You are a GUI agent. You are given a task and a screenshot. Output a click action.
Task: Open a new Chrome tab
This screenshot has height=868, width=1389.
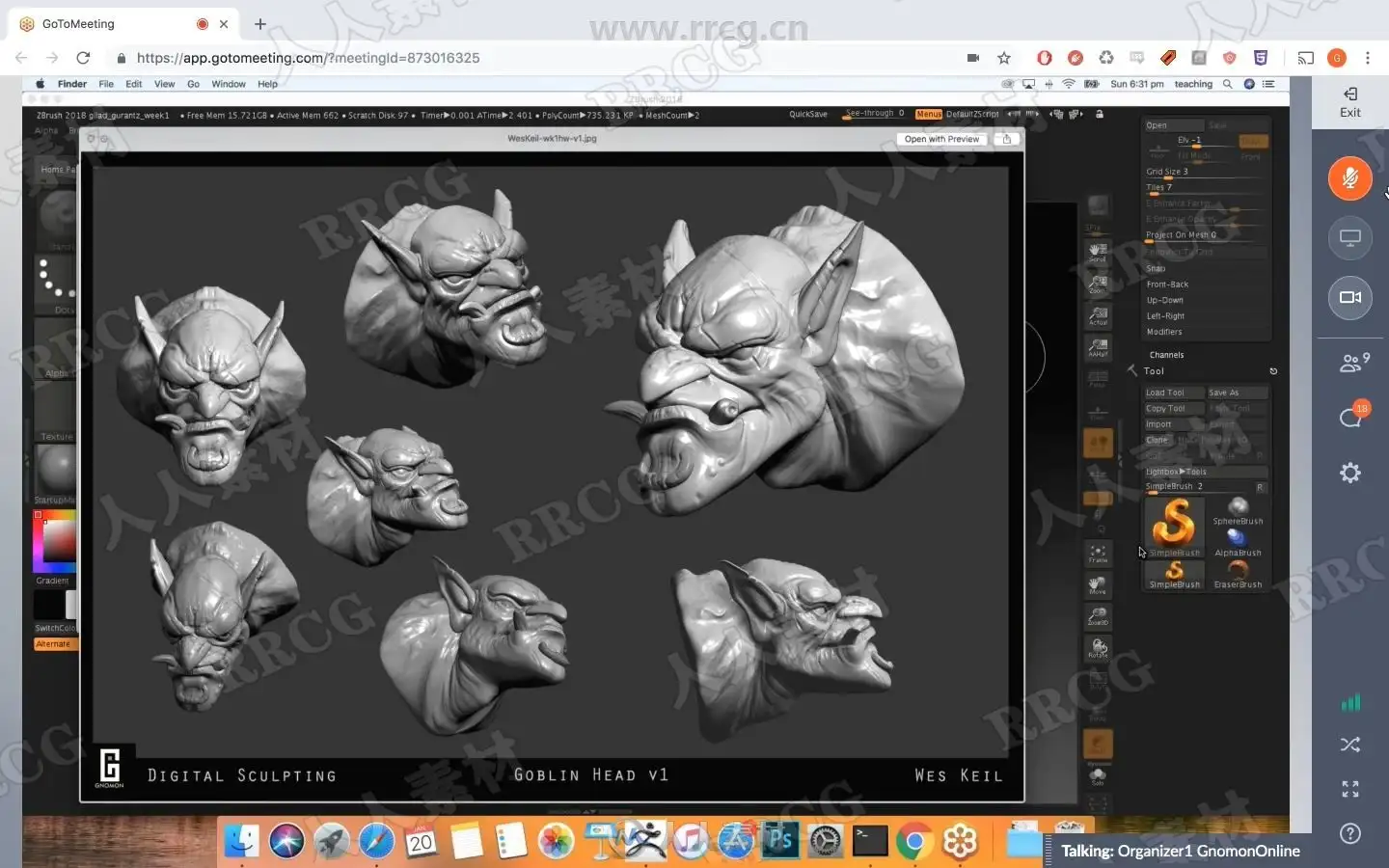260,24
